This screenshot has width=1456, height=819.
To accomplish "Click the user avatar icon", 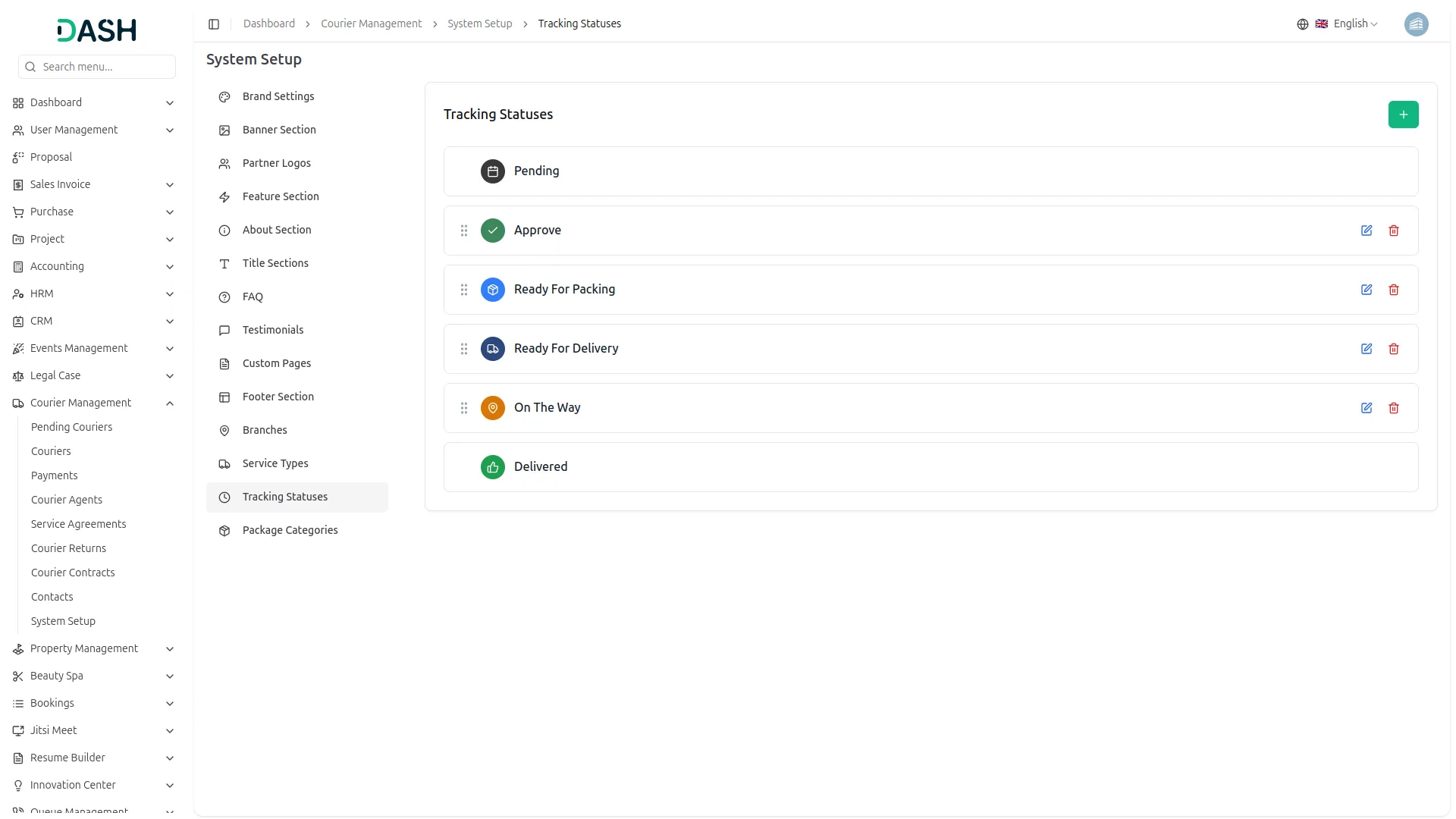I will (1416, 24).
